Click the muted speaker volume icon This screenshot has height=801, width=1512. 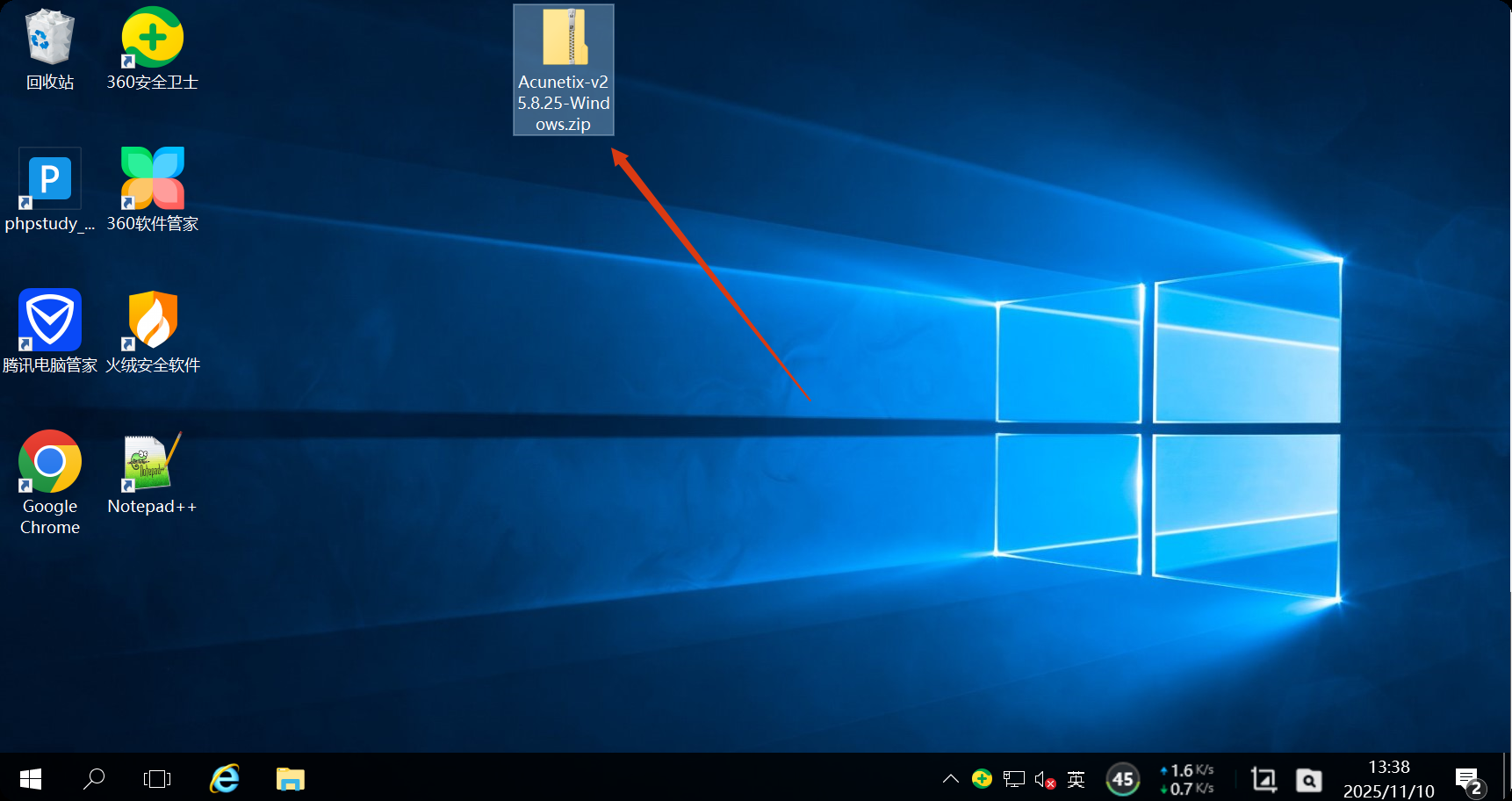click(x=1044, y=779)
